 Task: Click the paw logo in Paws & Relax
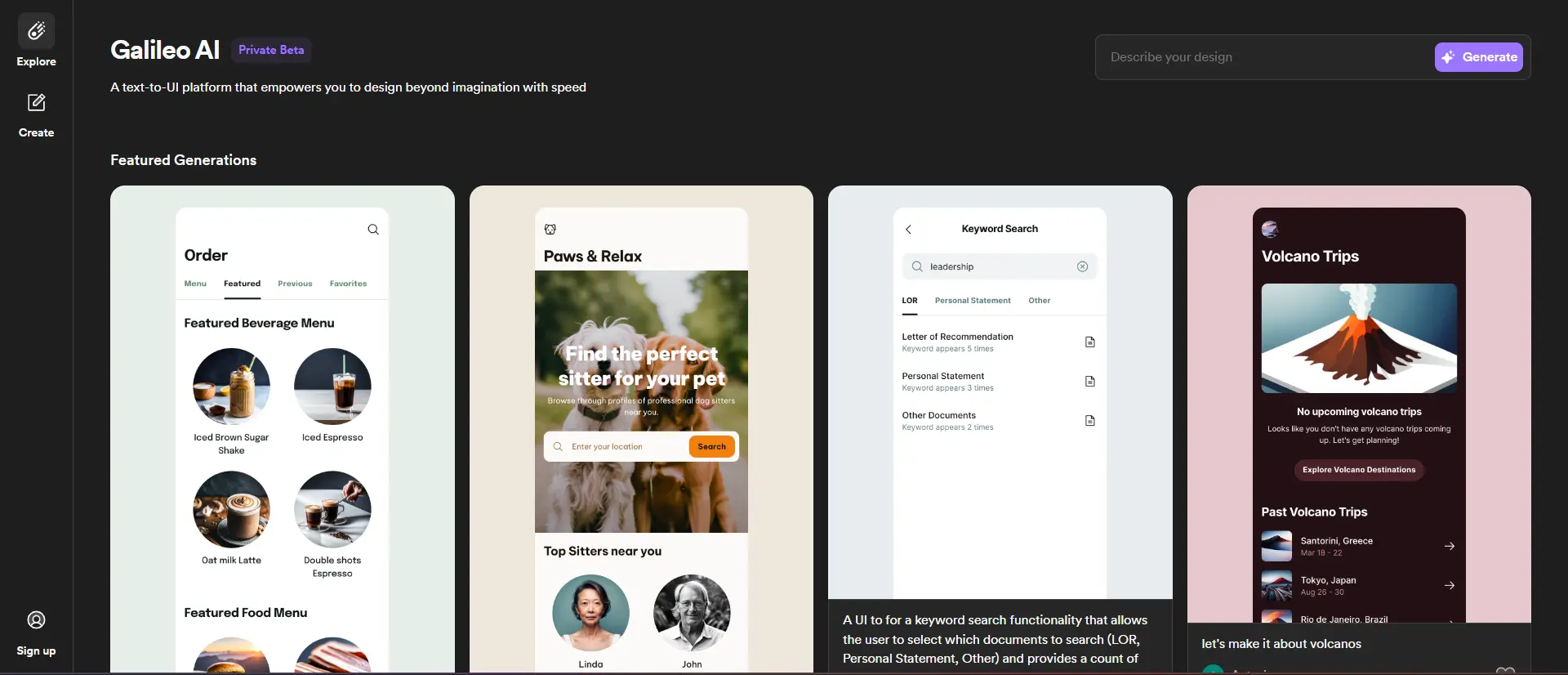click(550, 230)
